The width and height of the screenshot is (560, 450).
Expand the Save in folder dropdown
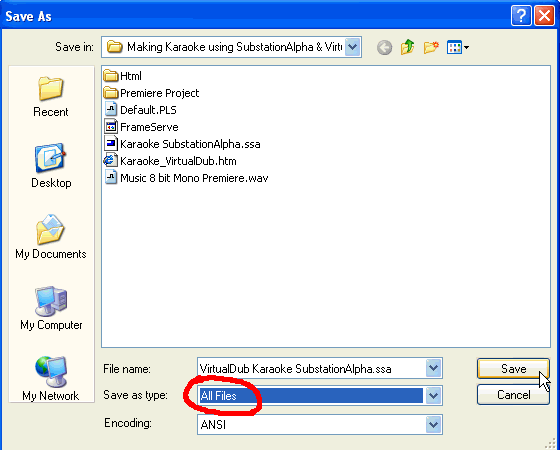pos(352,47)
